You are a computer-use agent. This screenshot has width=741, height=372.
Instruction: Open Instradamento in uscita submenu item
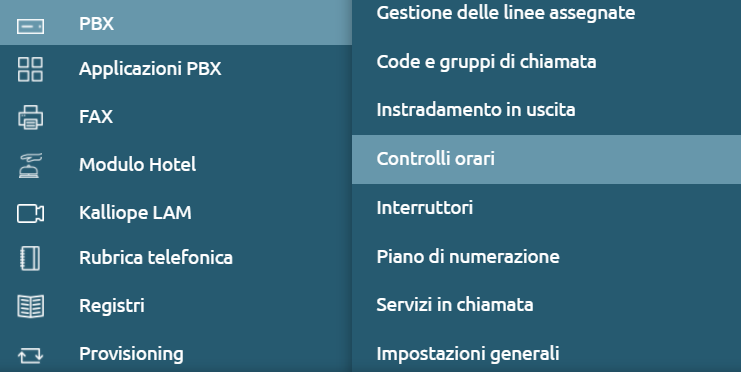546,110
